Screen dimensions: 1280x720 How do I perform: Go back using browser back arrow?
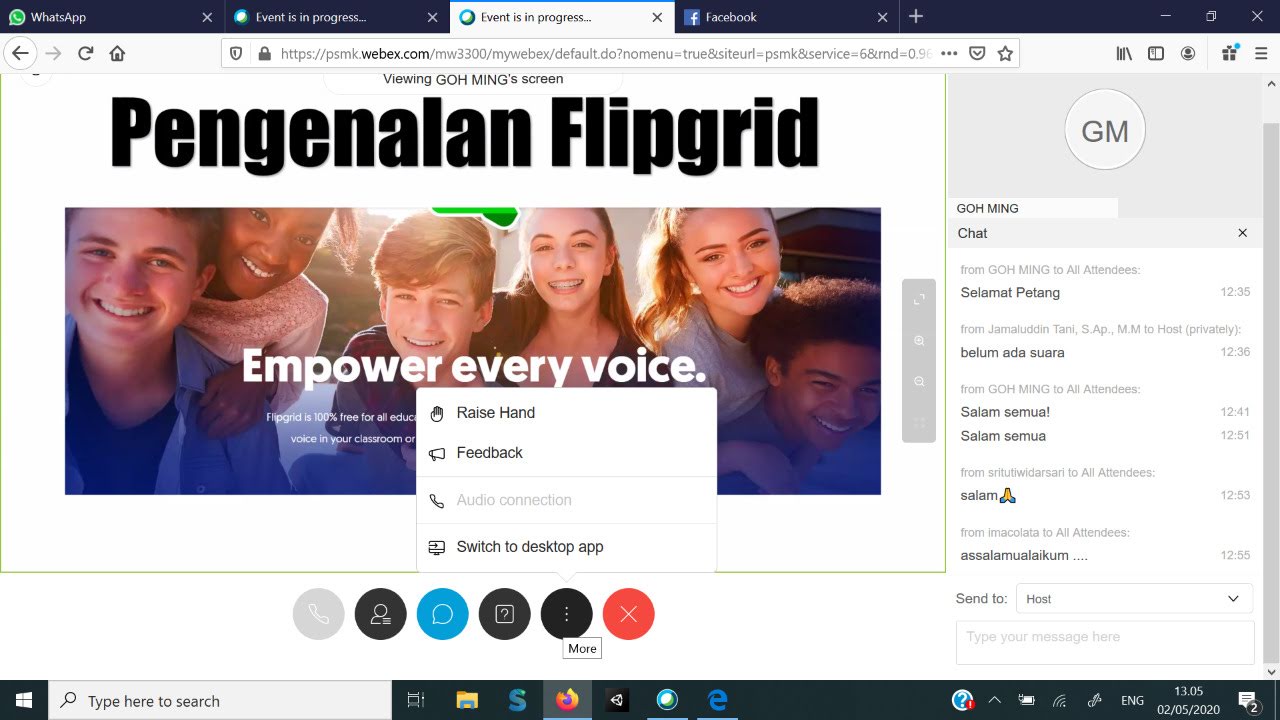point(20,53)
